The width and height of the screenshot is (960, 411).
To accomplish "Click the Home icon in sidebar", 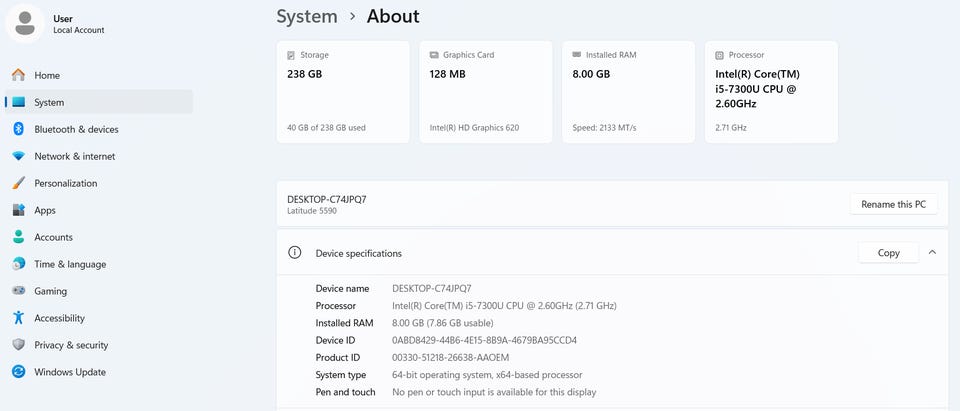I will pos(18,75).
